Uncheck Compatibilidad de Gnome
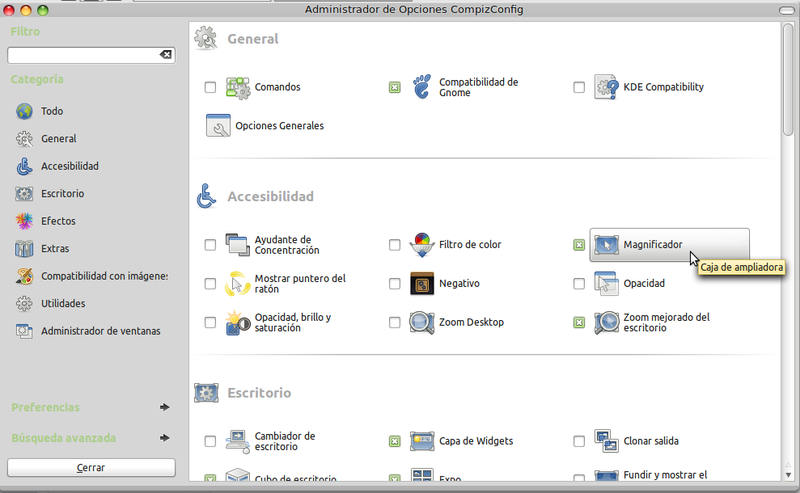Viewport: 800px width, 493px height. (395, 88)
